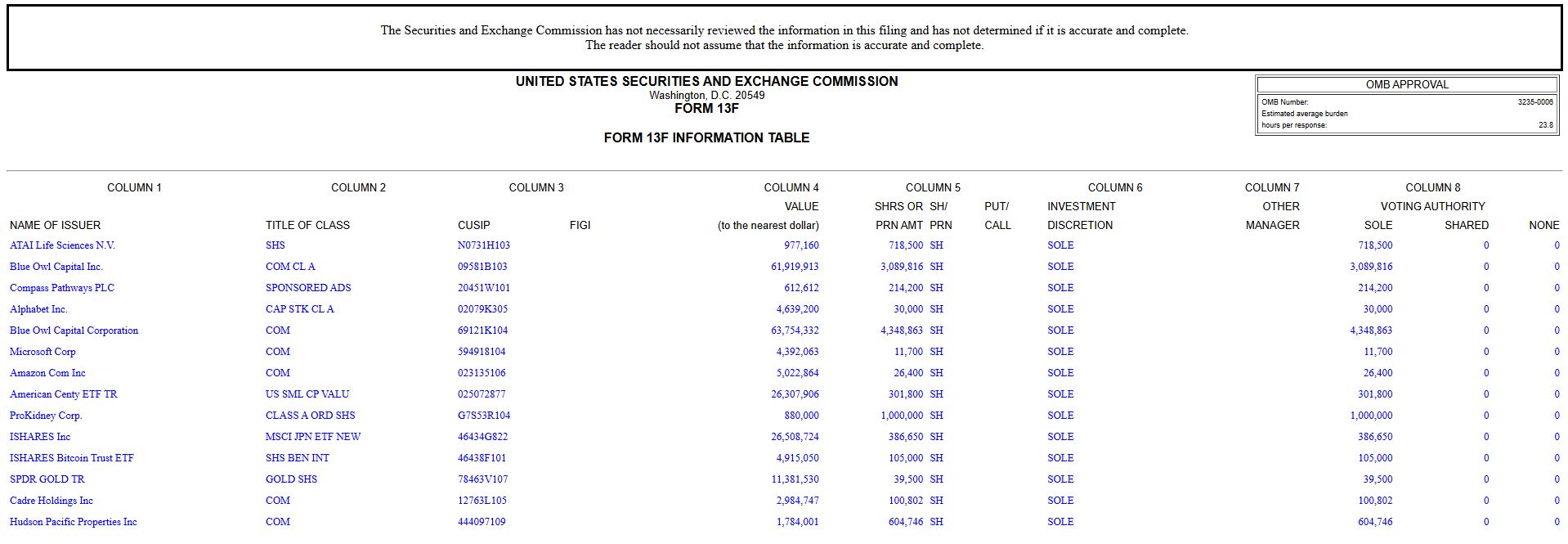1568x544 pixels.
Task: Click CUSIP 20451W101
Action: point(484,288)
